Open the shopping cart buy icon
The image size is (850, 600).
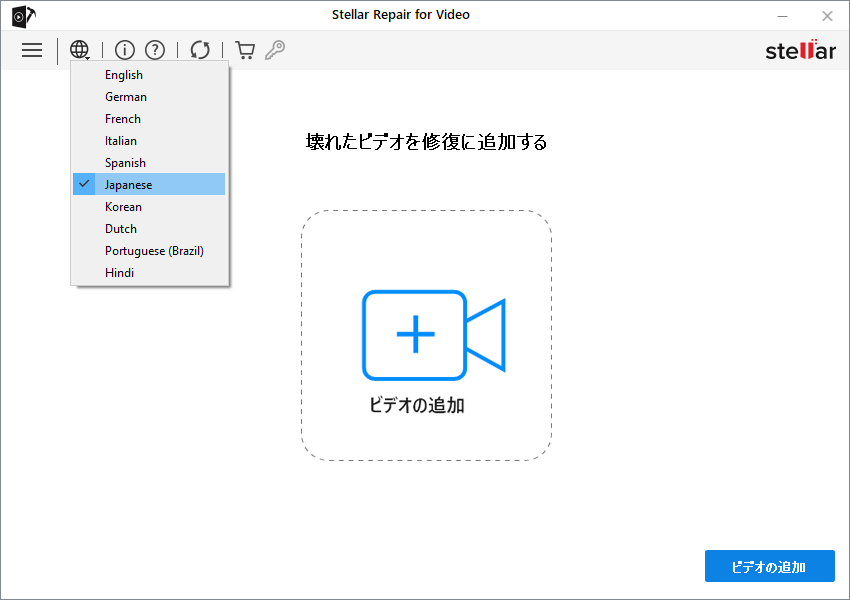[x=245, y=50]
